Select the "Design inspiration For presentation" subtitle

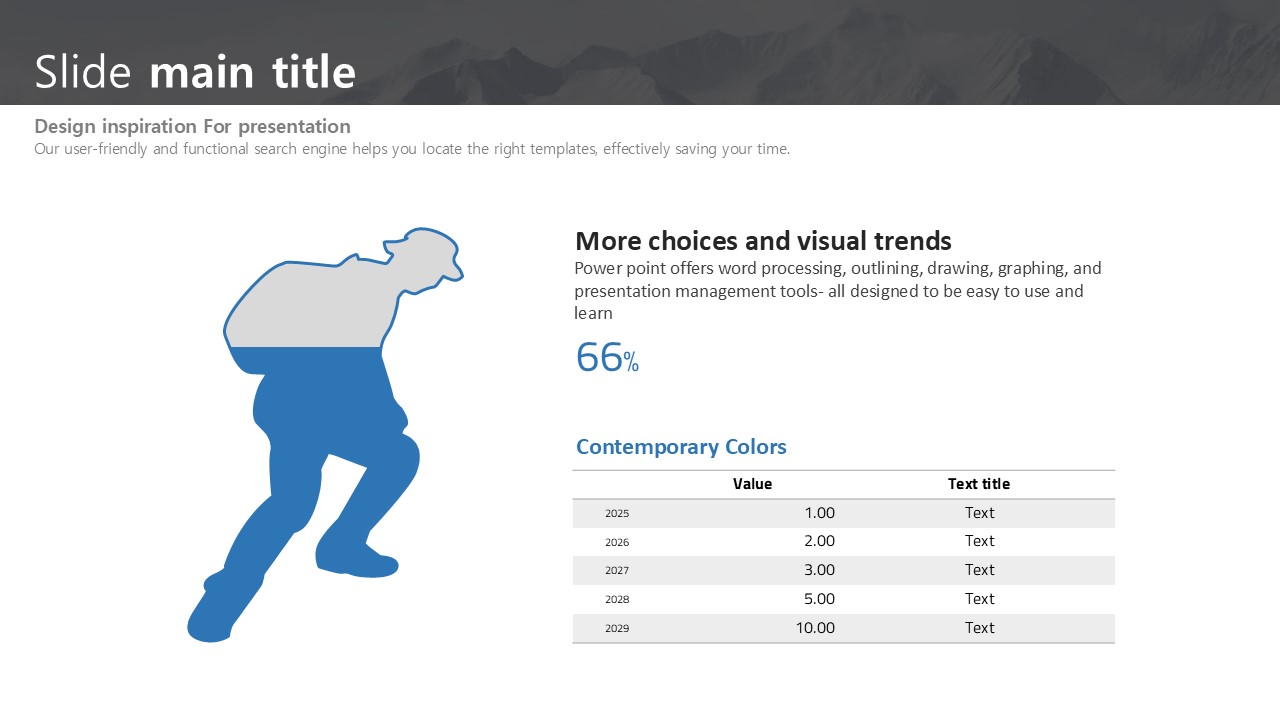pyautogui.click(x=192, y=127)
